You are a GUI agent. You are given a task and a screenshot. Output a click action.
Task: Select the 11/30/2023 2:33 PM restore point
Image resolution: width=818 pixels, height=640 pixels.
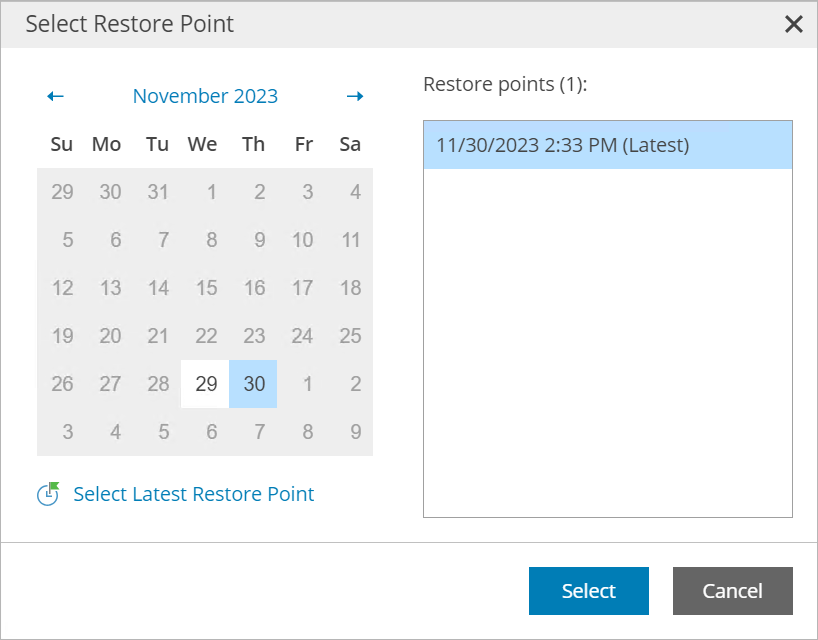(x=608, y=145)
